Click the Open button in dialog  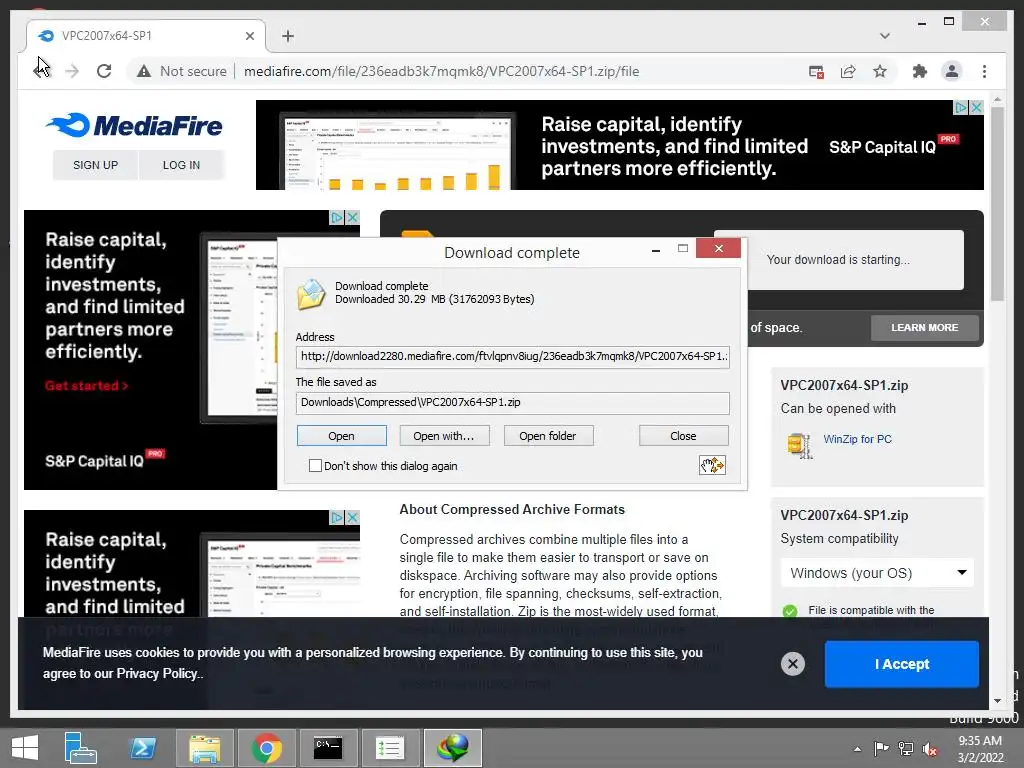342,436
